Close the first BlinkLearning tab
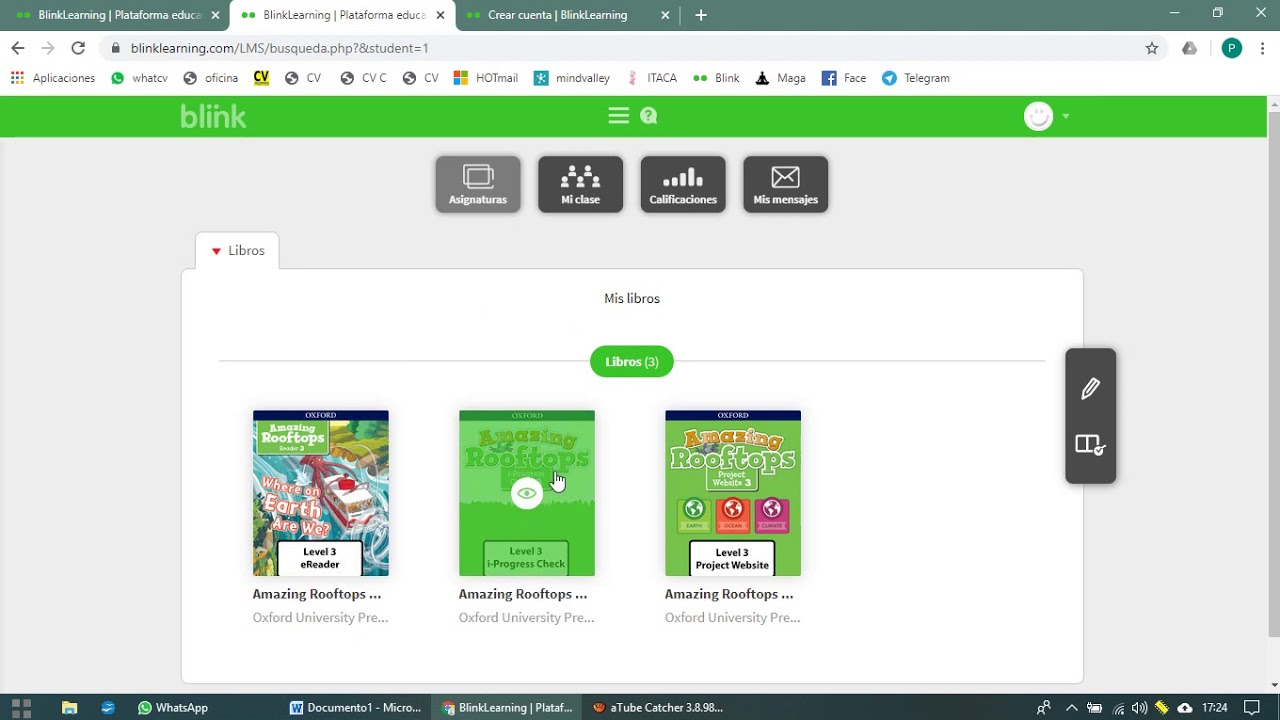 [x=215, y=15]
